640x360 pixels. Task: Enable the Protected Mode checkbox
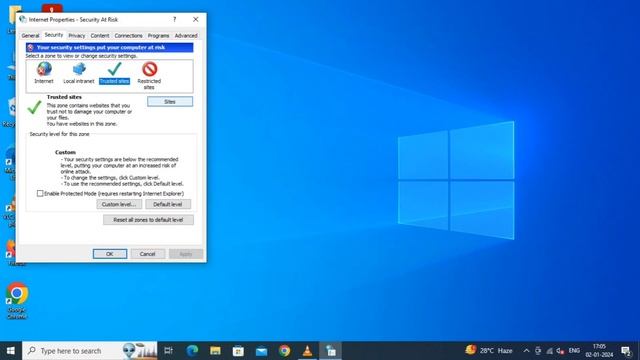click(x=40, y=193)
